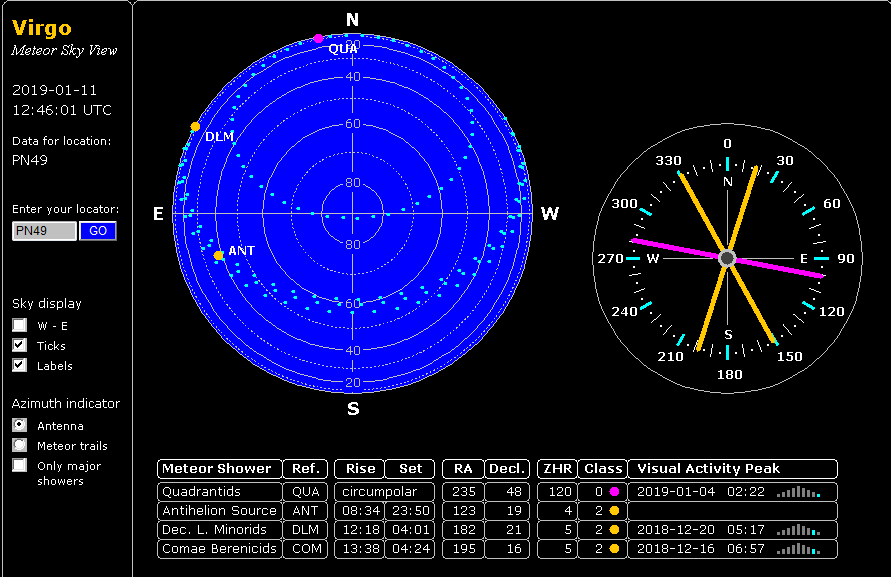Screen dimensions: 891x577
Task: Select the Meteor trails azimuth option
Action: click(20, 445)
